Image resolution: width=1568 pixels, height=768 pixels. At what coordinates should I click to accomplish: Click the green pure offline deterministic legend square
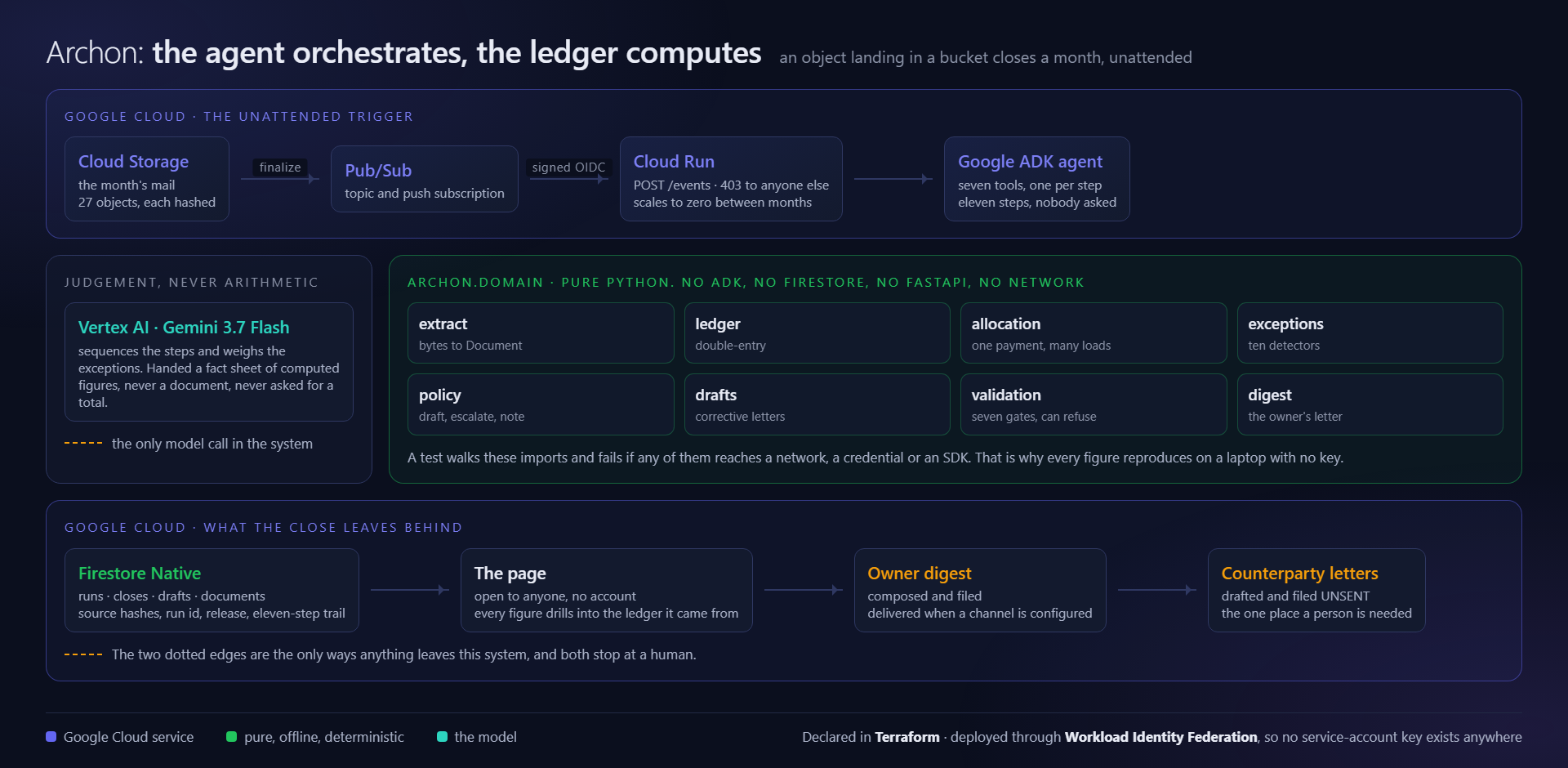[232, 737]
